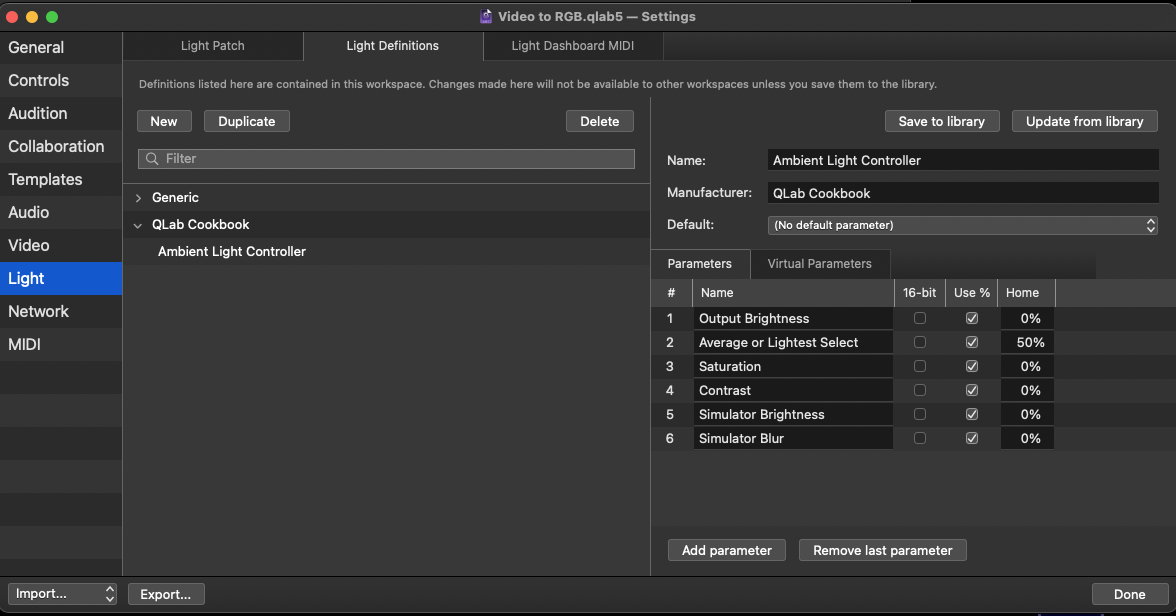Open the Light Dashboard MIDI tab
The image size is (1176, 616).
click(x=572, y=46)
